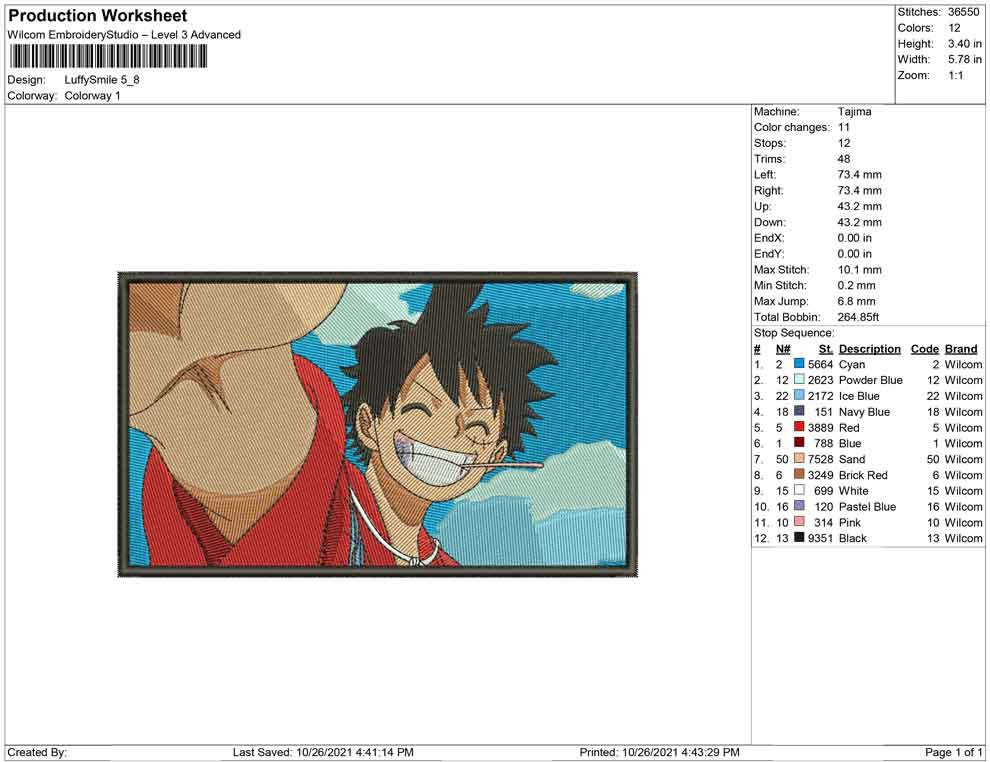Click the Ice Blue thread swatch
Viewport: 990px width, 762px height.
click(799, 395)
